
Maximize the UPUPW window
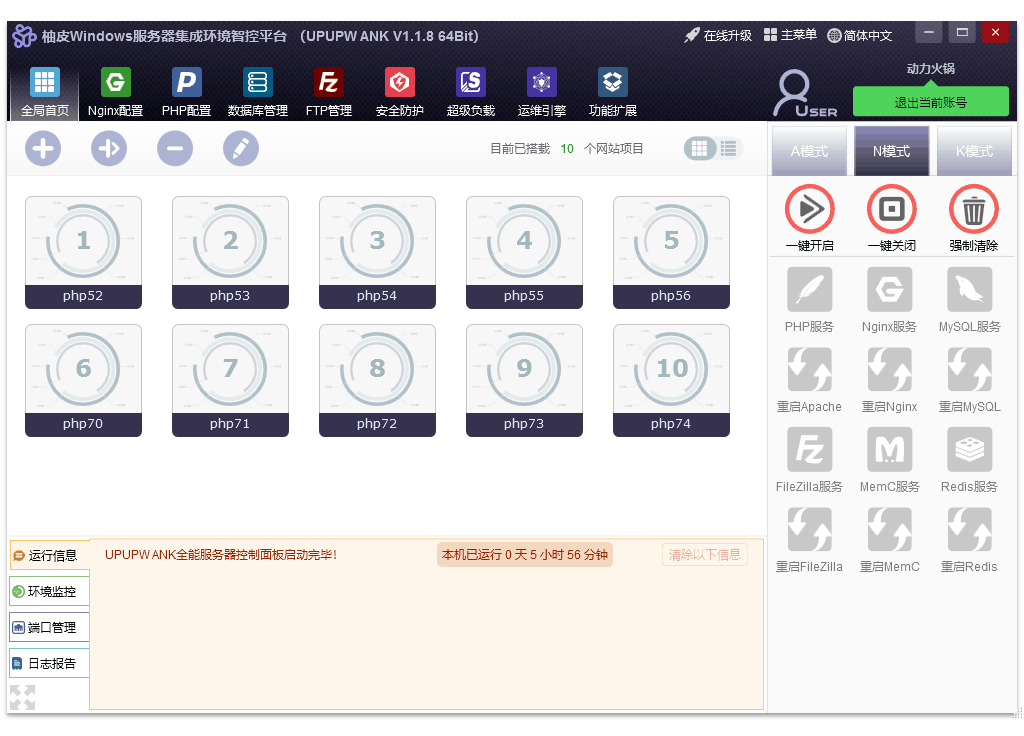tap(962, 32)
